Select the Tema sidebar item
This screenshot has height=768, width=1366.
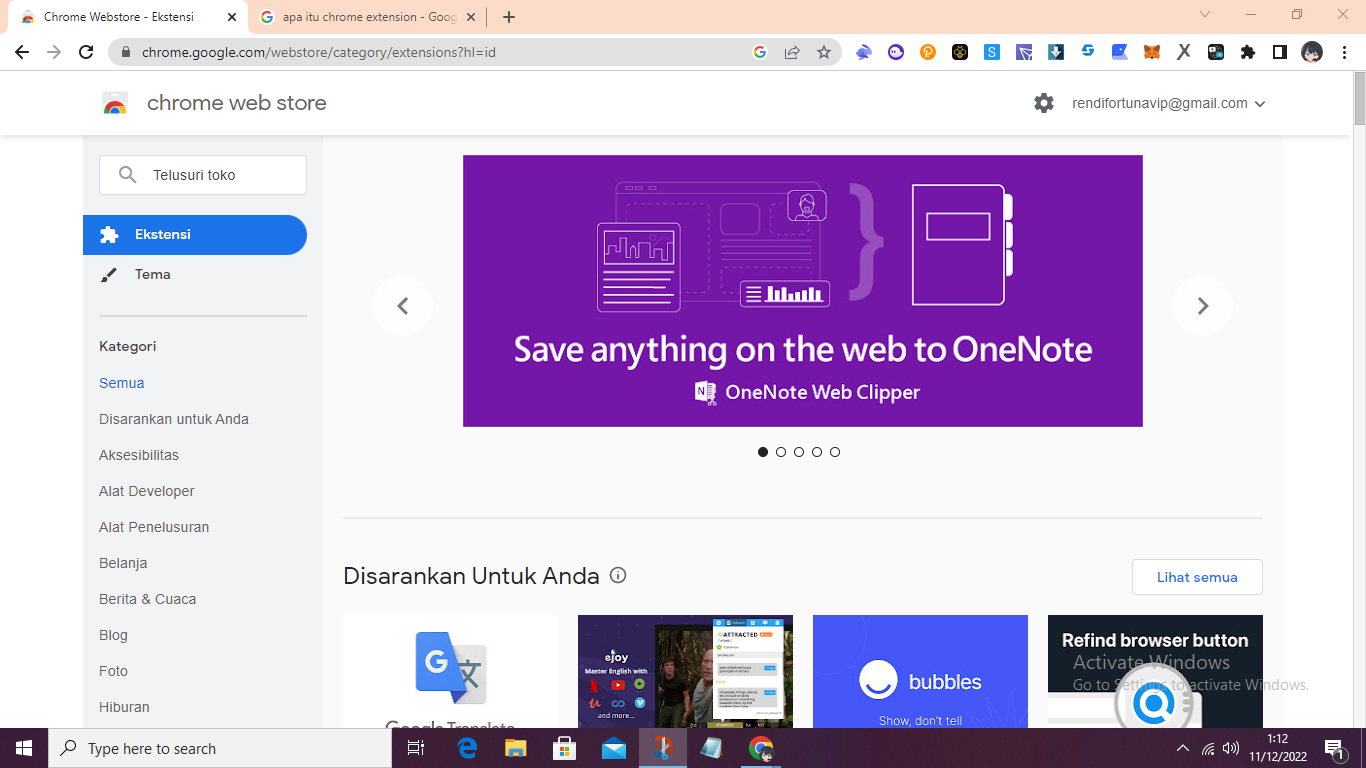195,274
